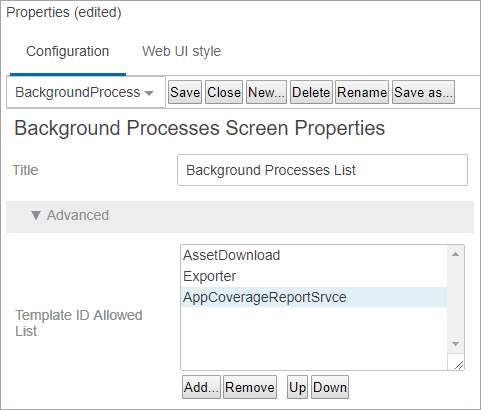Viewport: 481px width, 410px height.
Task: Open the BackgroundProcess configuration dropdown
Action: [86, 92]
